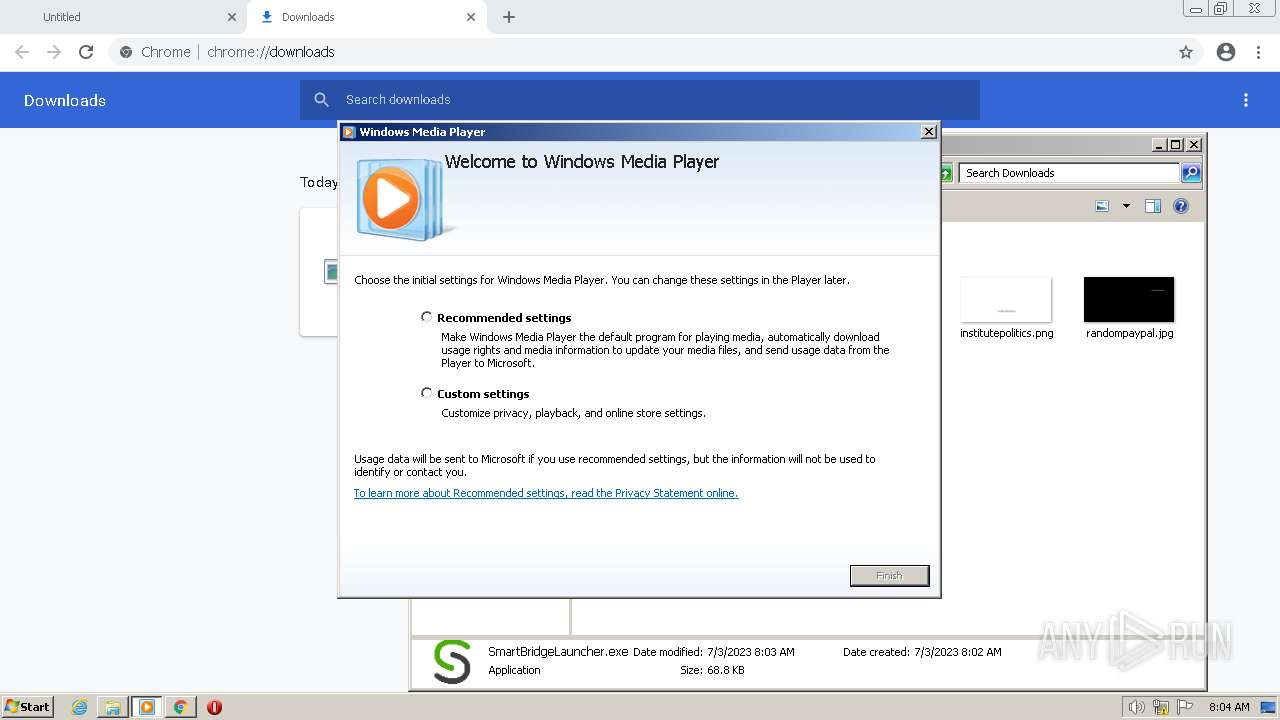Open the Privacy Statement online link
1280x720 pixels.
tap(546, 493)
